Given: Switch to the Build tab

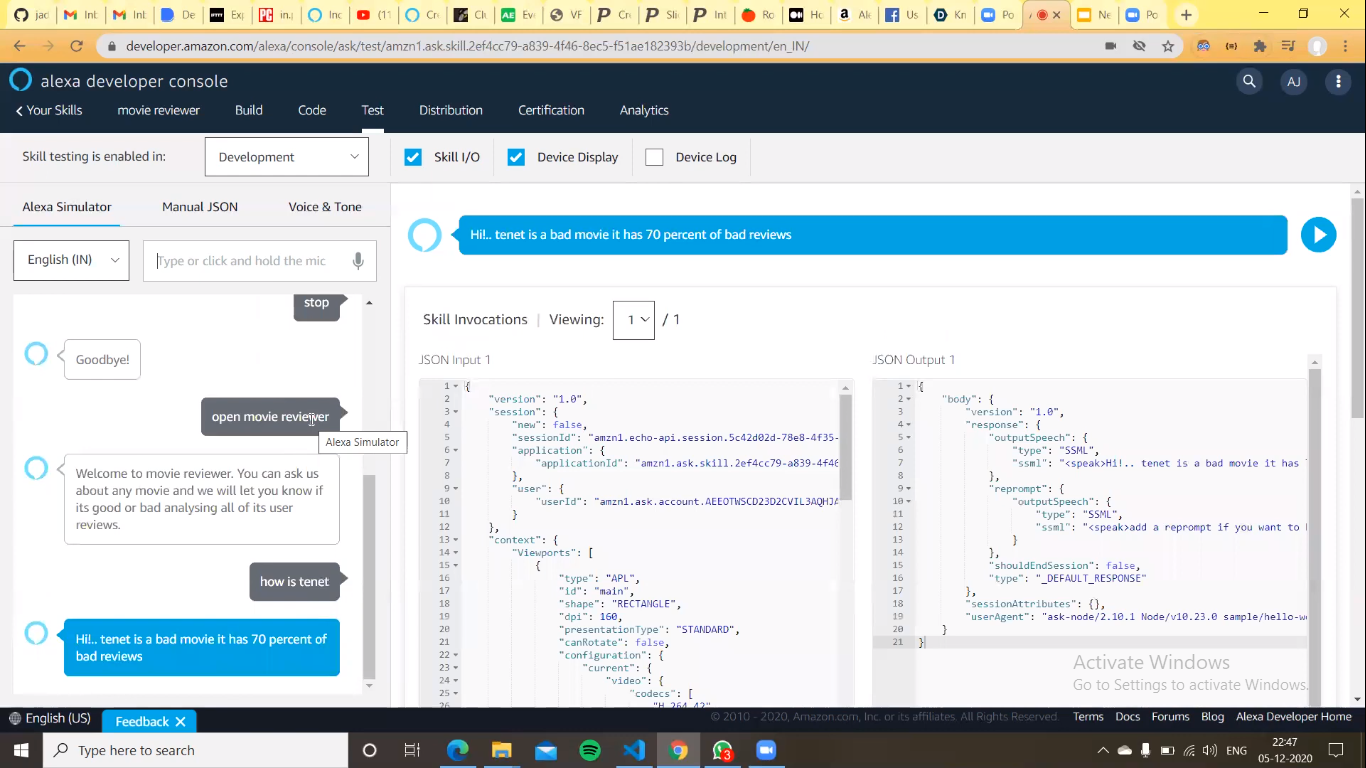Looking at the screenshot, I should [x=249, y=110].
